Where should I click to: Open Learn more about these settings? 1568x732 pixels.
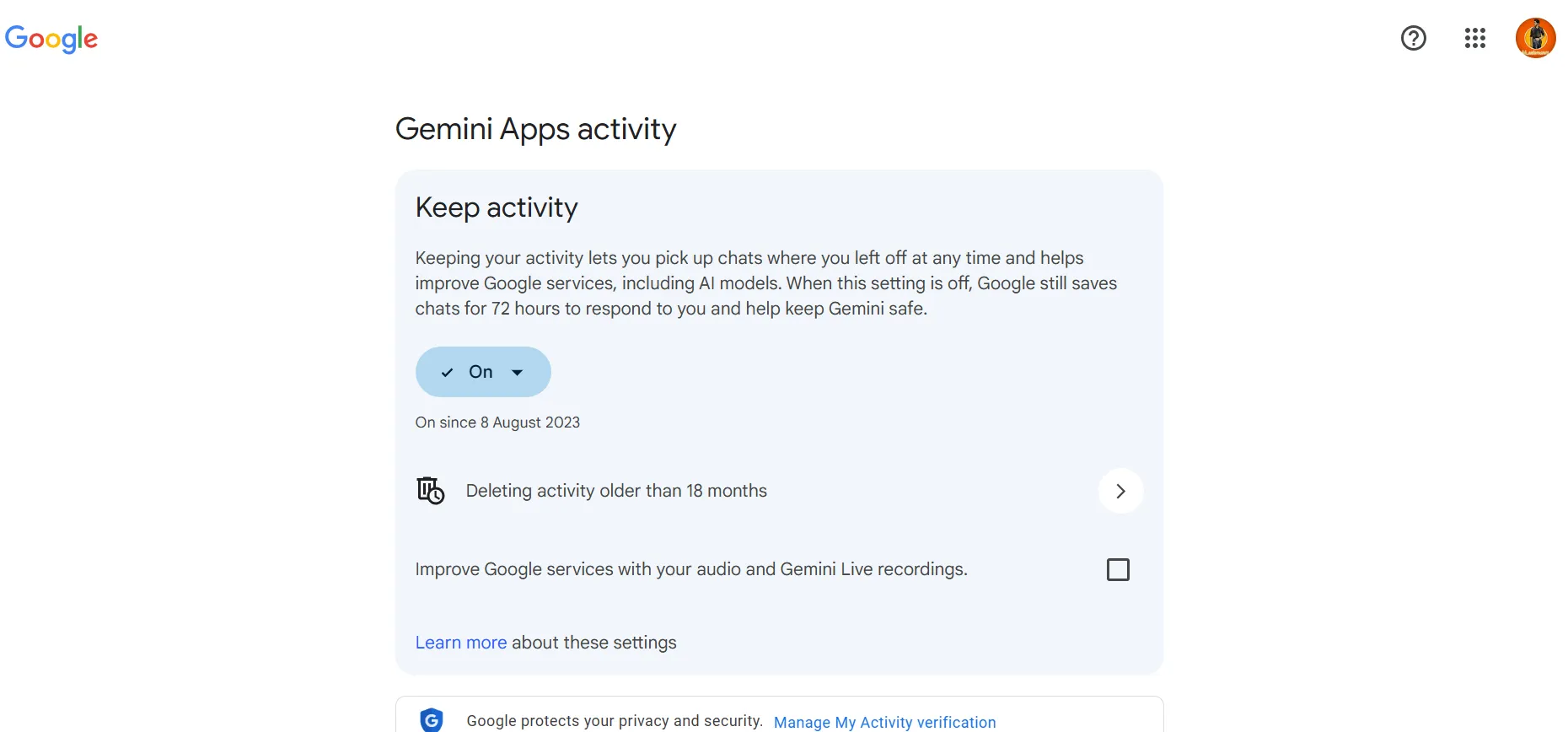[x=460, y=642]
